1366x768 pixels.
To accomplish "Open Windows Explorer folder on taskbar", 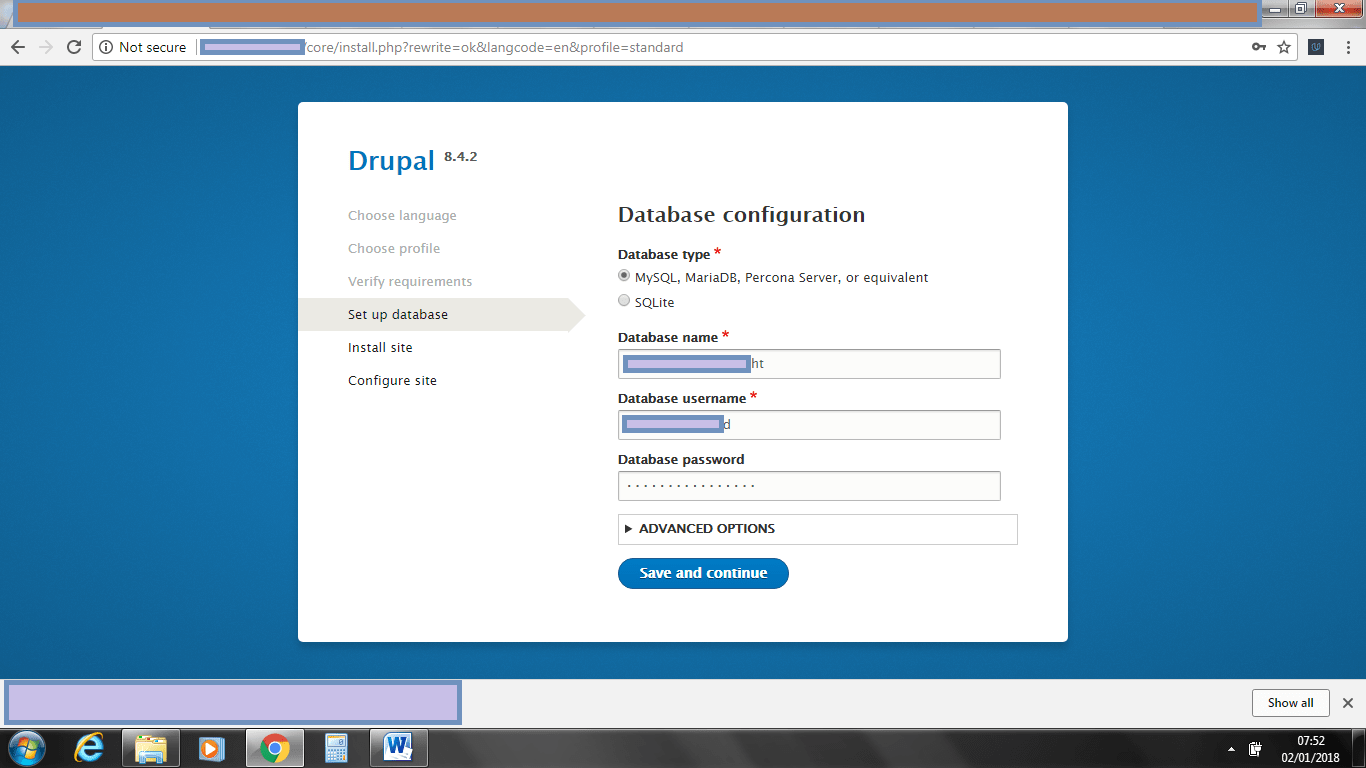I will pos(151,747).
